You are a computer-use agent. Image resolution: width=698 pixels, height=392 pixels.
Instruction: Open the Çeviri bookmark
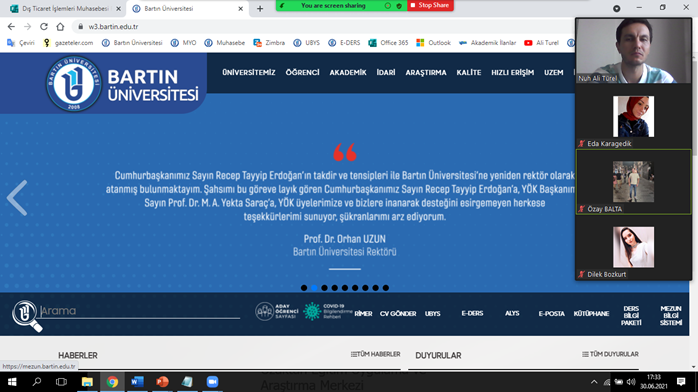click(x=21, y=43)
